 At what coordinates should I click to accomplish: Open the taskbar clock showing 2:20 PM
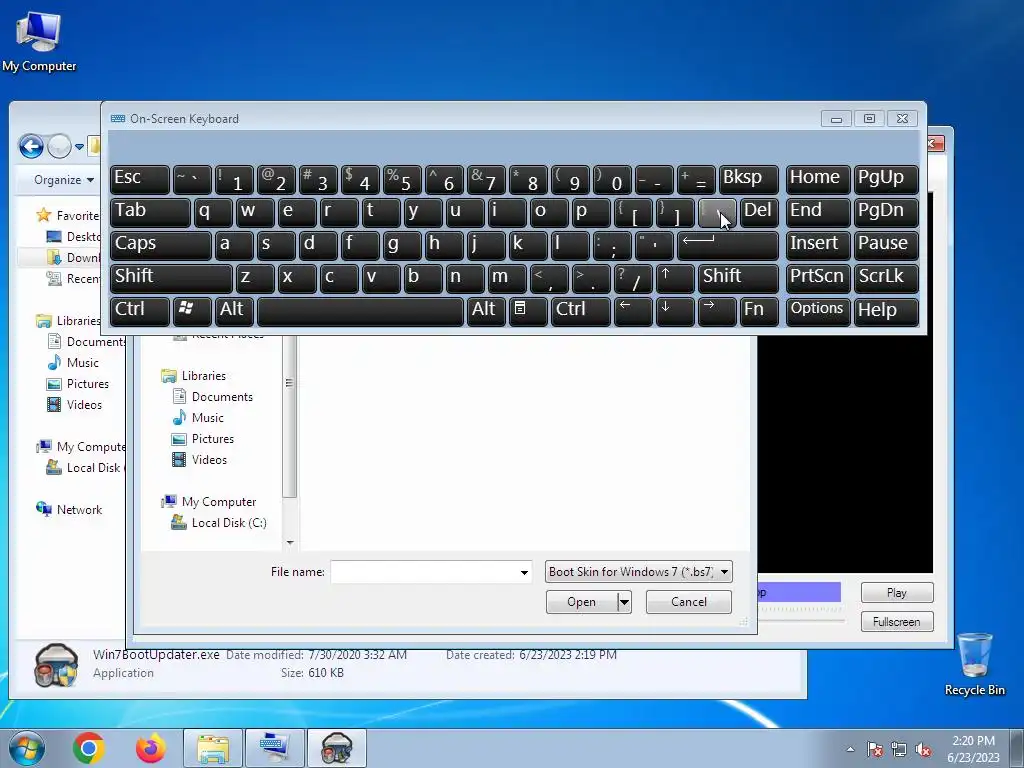click(x=973, y=748)
